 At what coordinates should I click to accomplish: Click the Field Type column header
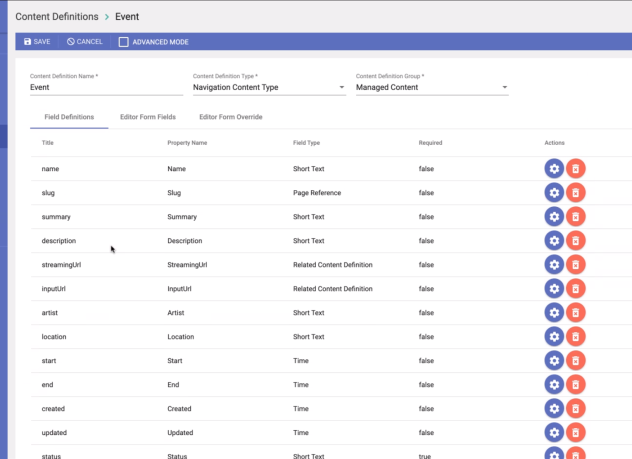click(306, 143)
